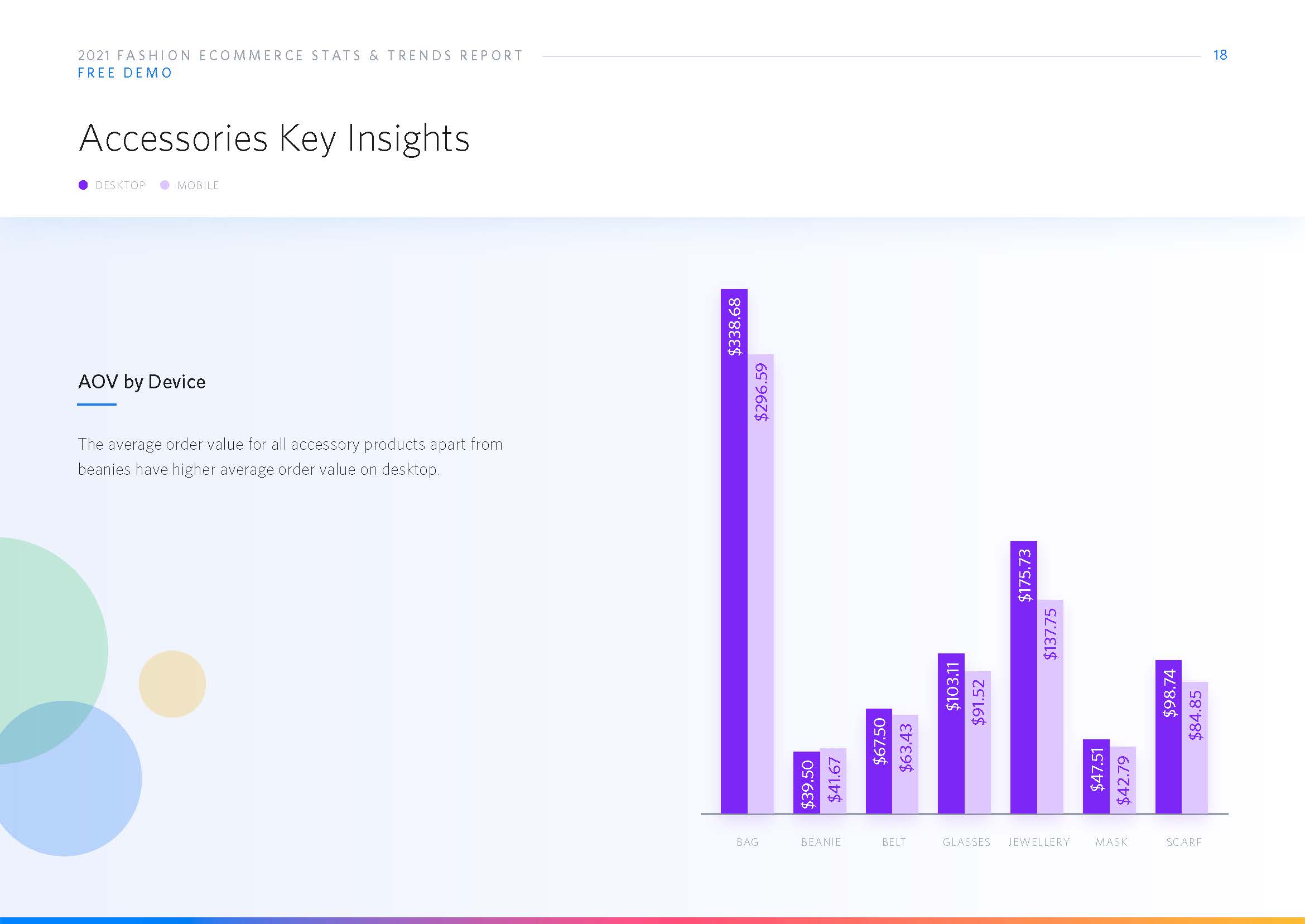Click the page number 18
Viewport: 1305px width, 924px height.
click(1220, 55)
